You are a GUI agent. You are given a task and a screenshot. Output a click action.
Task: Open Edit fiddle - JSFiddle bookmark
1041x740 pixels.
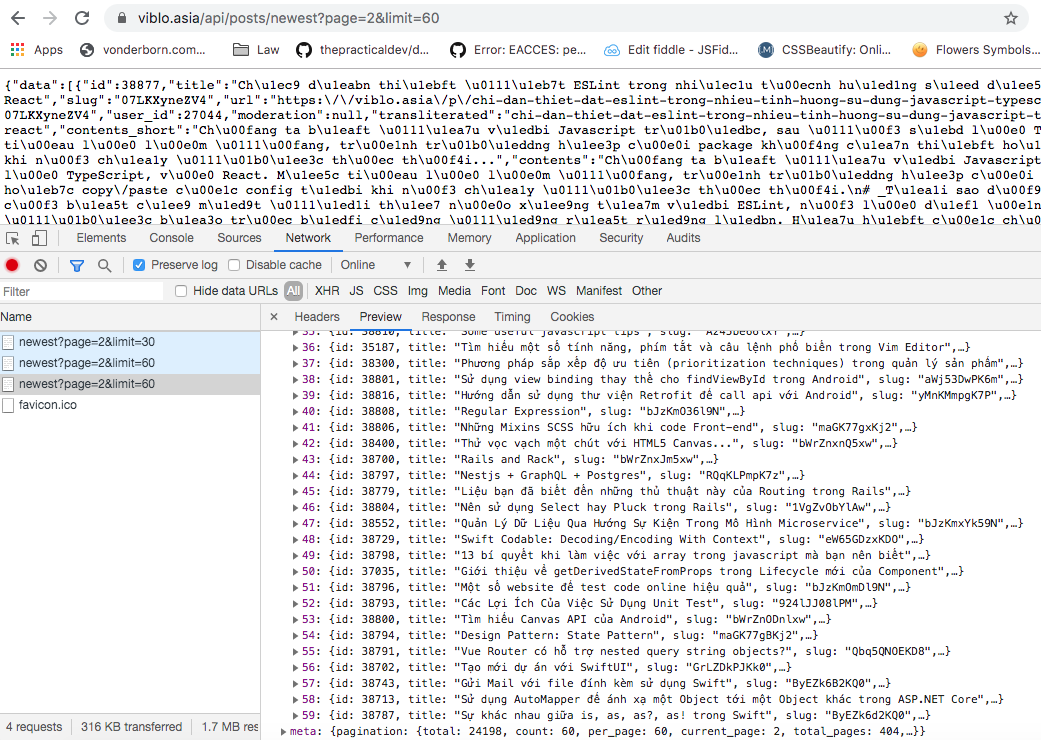671,50
